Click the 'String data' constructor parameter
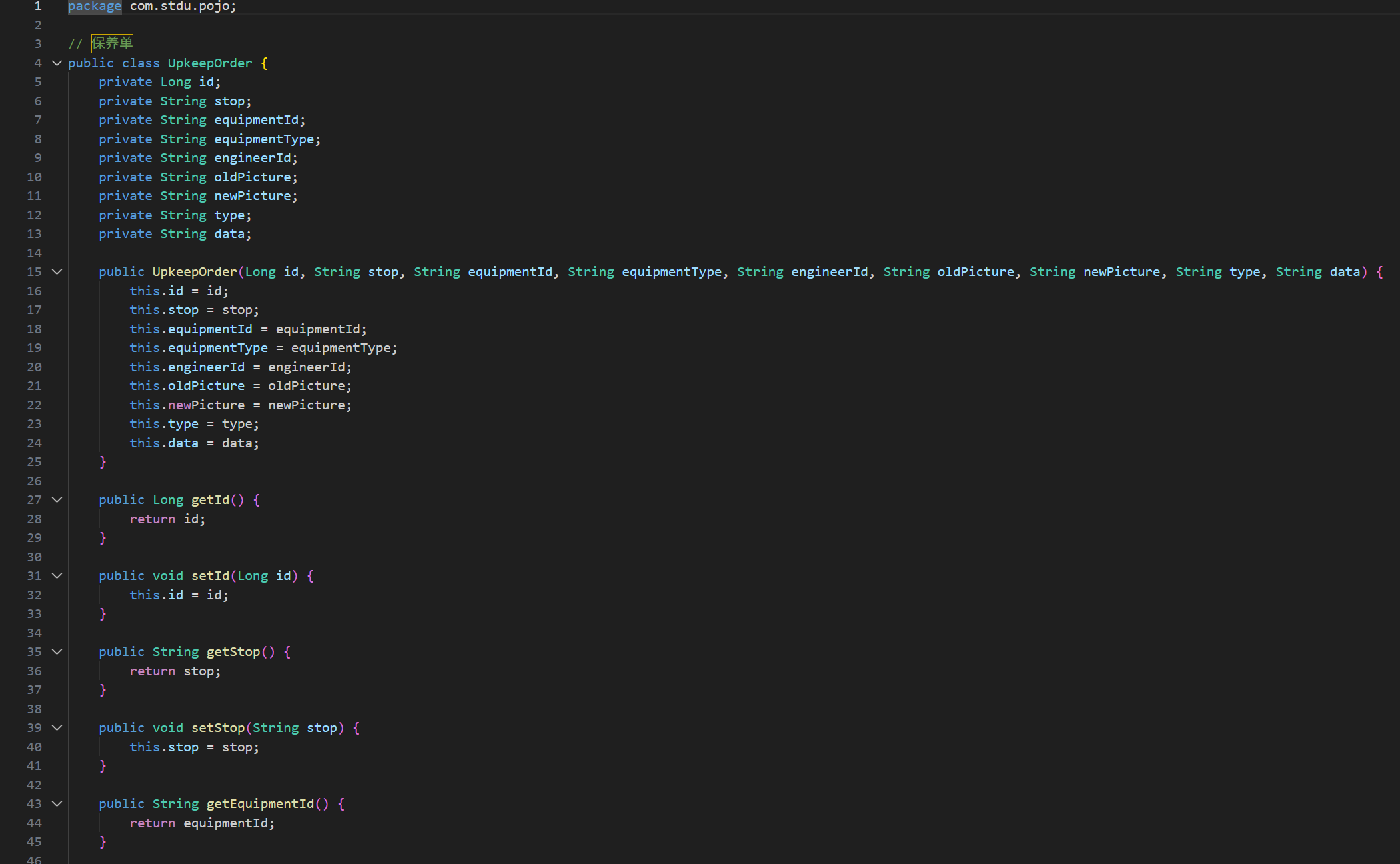The image size is (1400, 864). tap(1317, 272)
